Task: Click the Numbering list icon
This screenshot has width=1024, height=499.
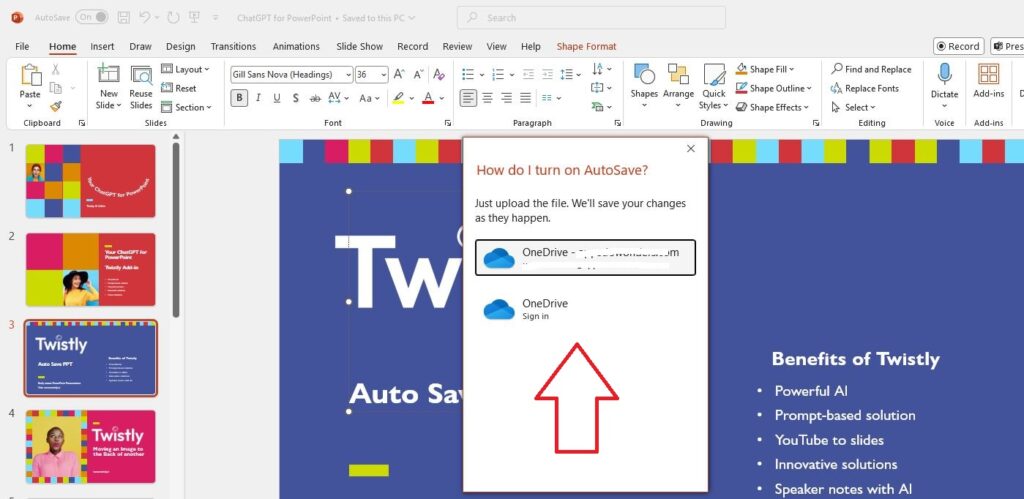Action: pyautogui.click(x=498, y=74)
